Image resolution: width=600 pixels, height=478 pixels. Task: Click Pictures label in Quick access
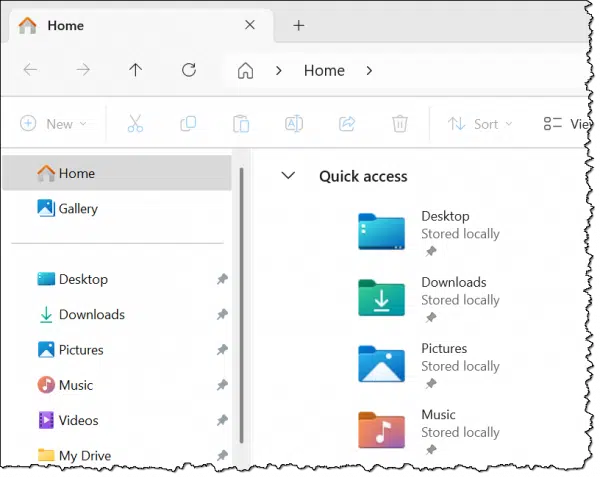pyautogui.click(x=444, y=348)
